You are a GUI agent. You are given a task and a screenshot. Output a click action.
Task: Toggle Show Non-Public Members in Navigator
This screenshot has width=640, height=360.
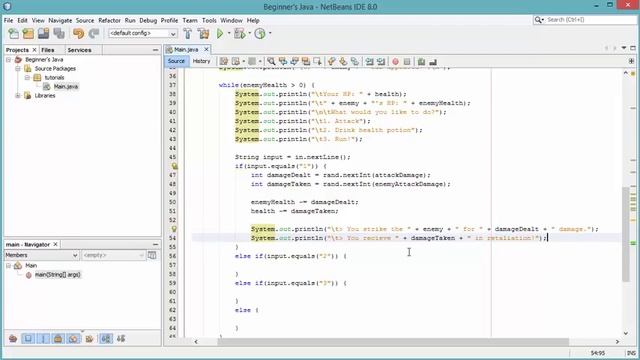[x=58, y=338]
